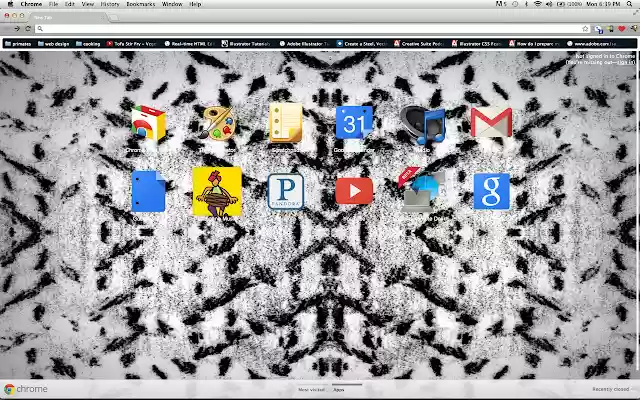Open the Help menu
Viewport: 640px width, 400px height.
(x=195, y=4)
